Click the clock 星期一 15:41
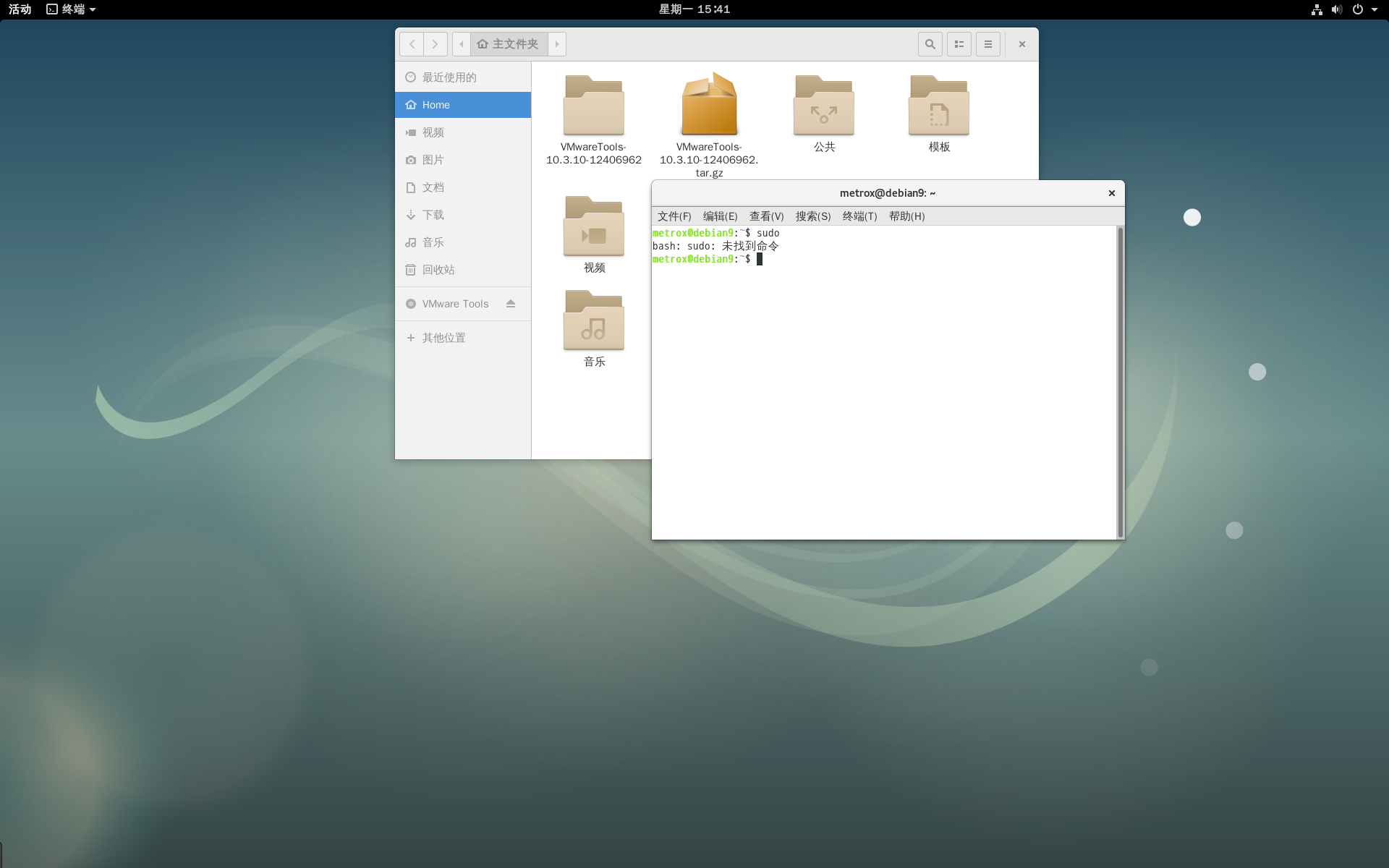 point(694,9)
